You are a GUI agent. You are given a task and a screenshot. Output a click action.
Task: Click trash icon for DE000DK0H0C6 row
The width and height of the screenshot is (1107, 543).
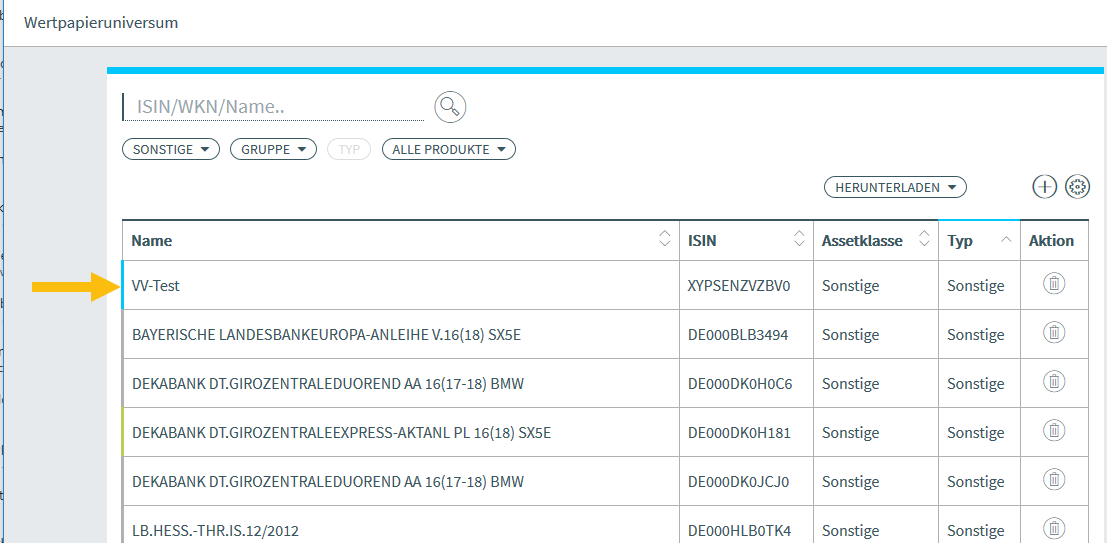click(1053, 383)
